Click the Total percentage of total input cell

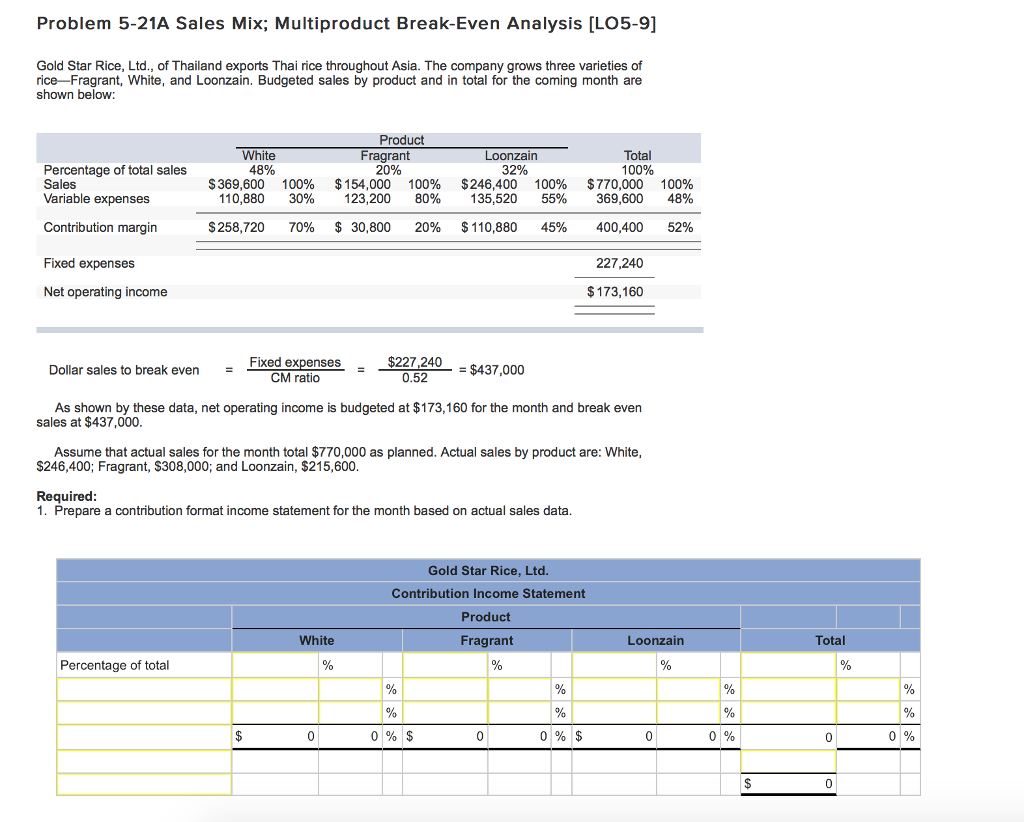click(788, 664)
